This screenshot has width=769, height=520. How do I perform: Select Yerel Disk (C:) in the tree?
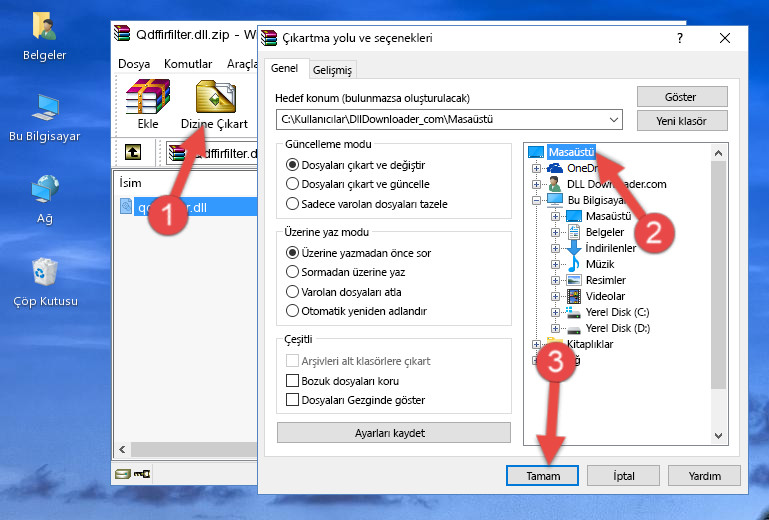(x=617, y=312)
